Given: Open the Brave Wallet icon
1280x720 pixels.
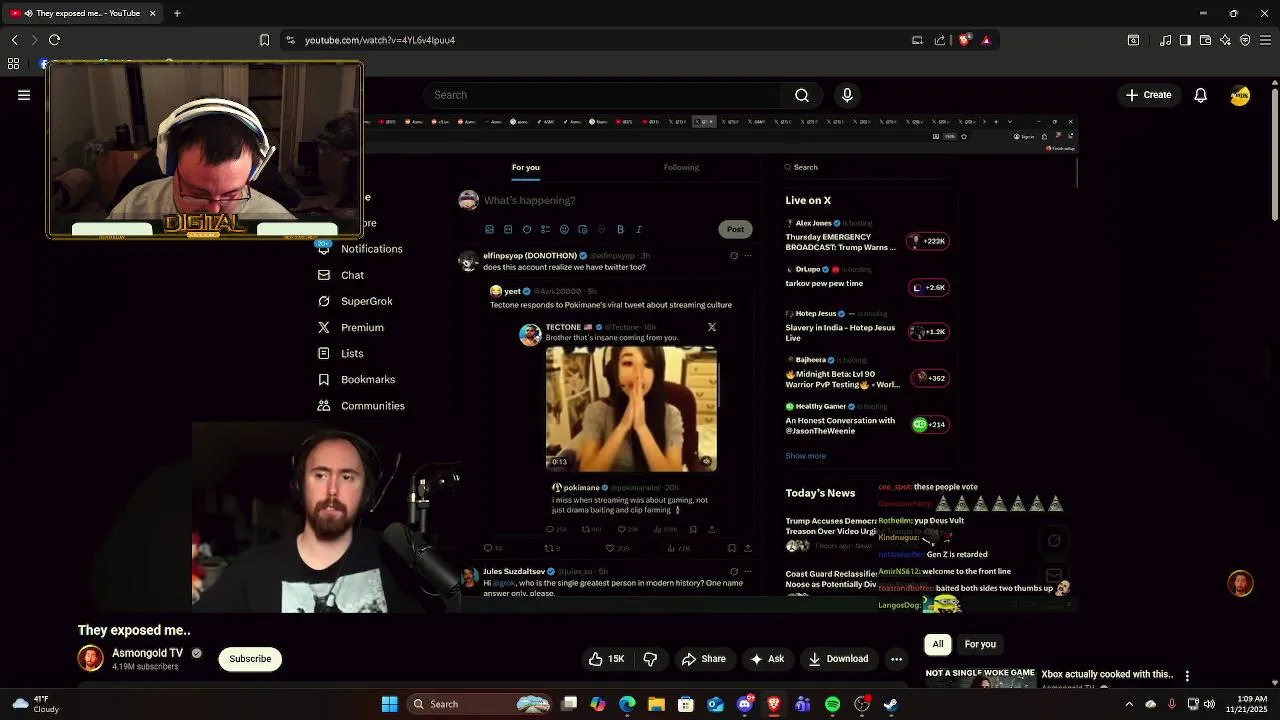Looking at the screenshot, I should [x=1205, y=40].
